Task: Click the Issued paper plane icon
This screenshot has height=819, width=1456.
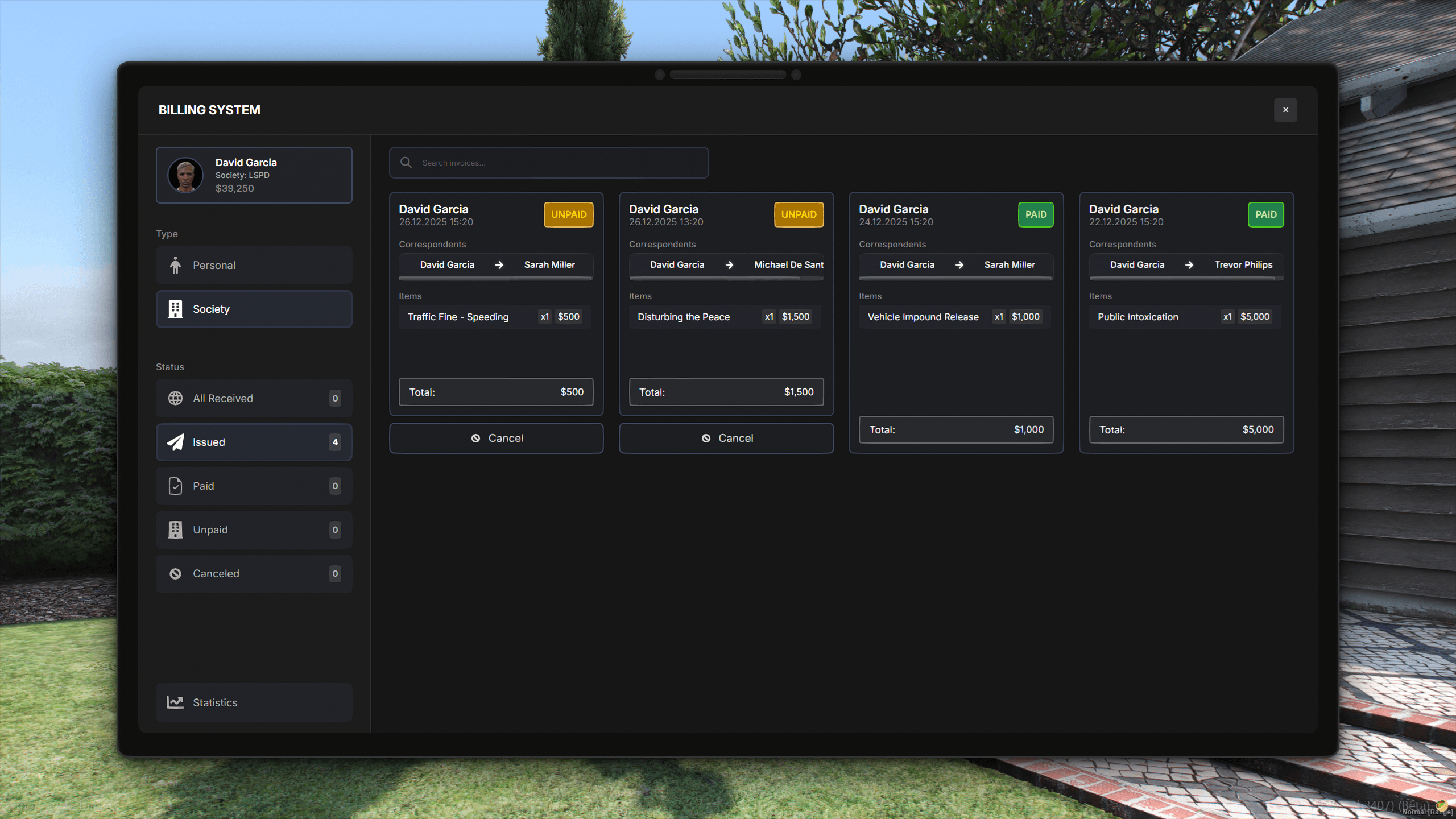Action: coord(175,442)
